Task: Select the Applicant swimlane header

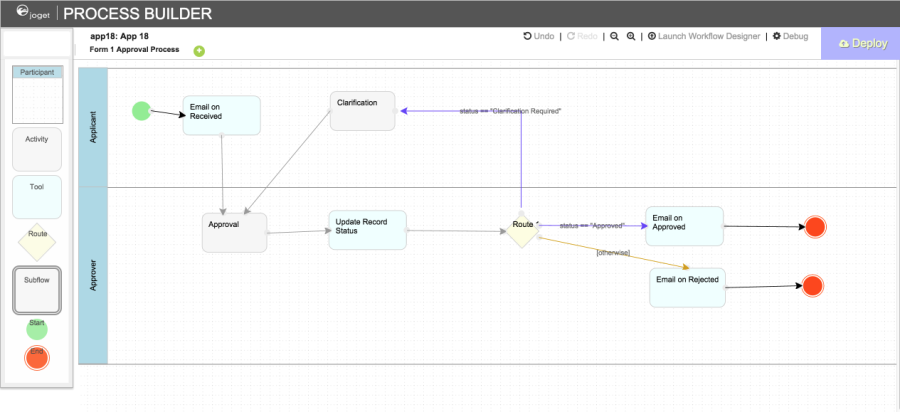Action: pos(93,128)
